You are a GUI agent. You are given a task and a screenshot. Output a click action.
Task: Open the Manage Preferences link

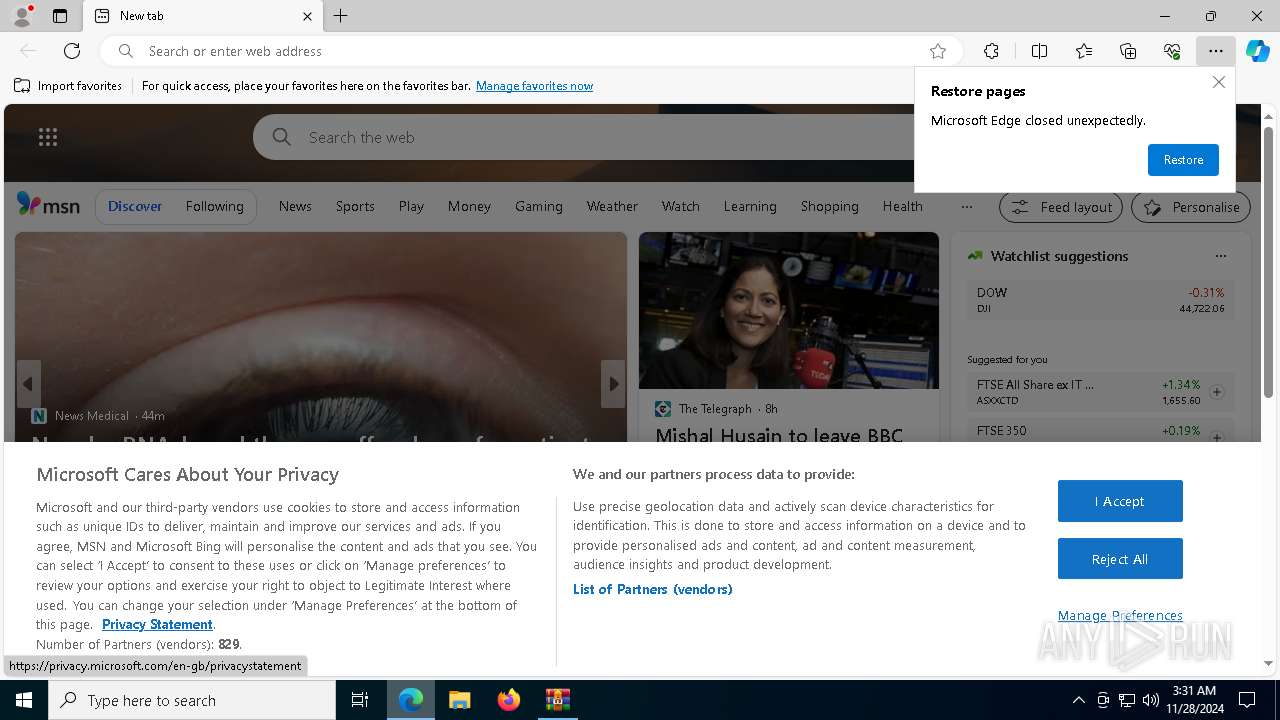[1120, 615]
